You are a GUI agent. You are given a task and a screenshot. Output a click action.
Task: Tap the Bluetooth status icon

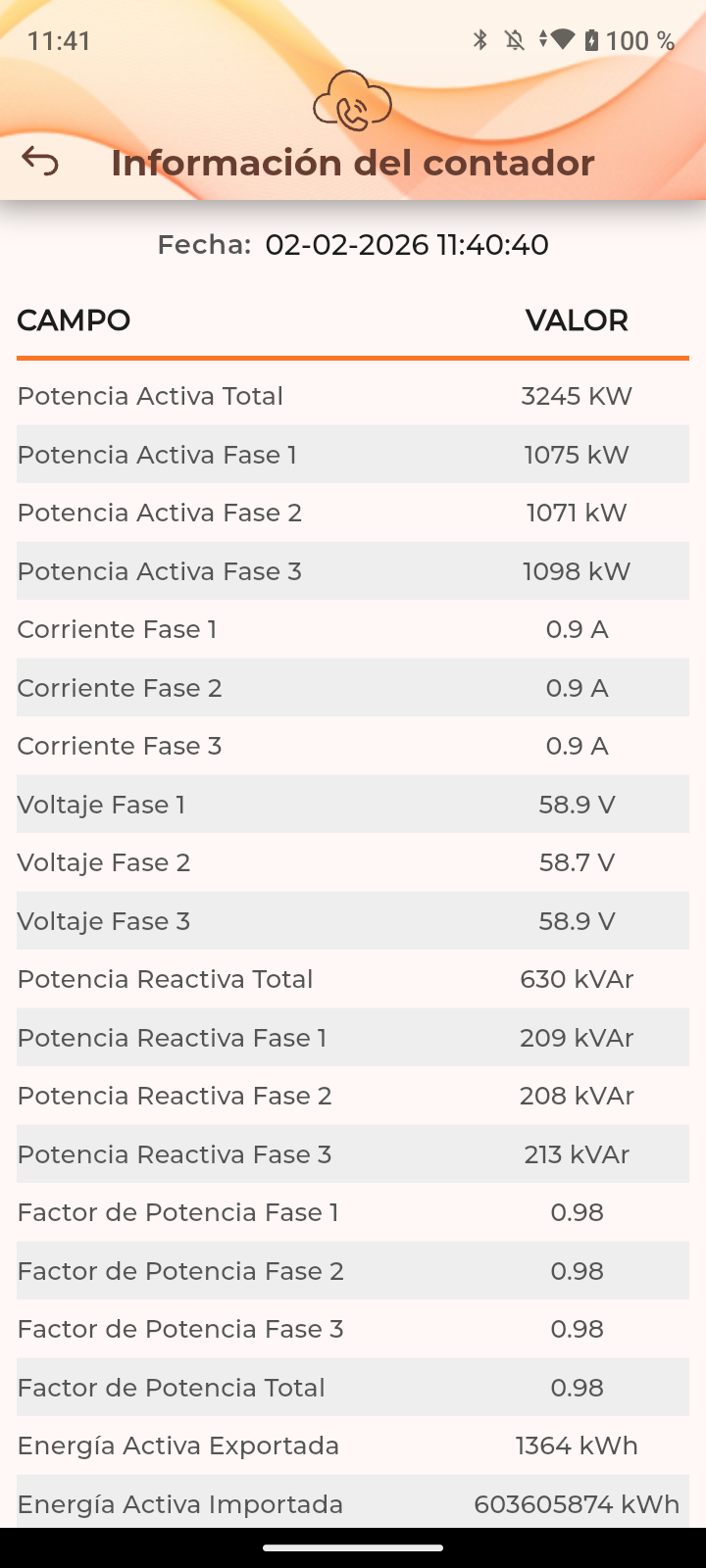pyautogui.click(x=480, y=40)
